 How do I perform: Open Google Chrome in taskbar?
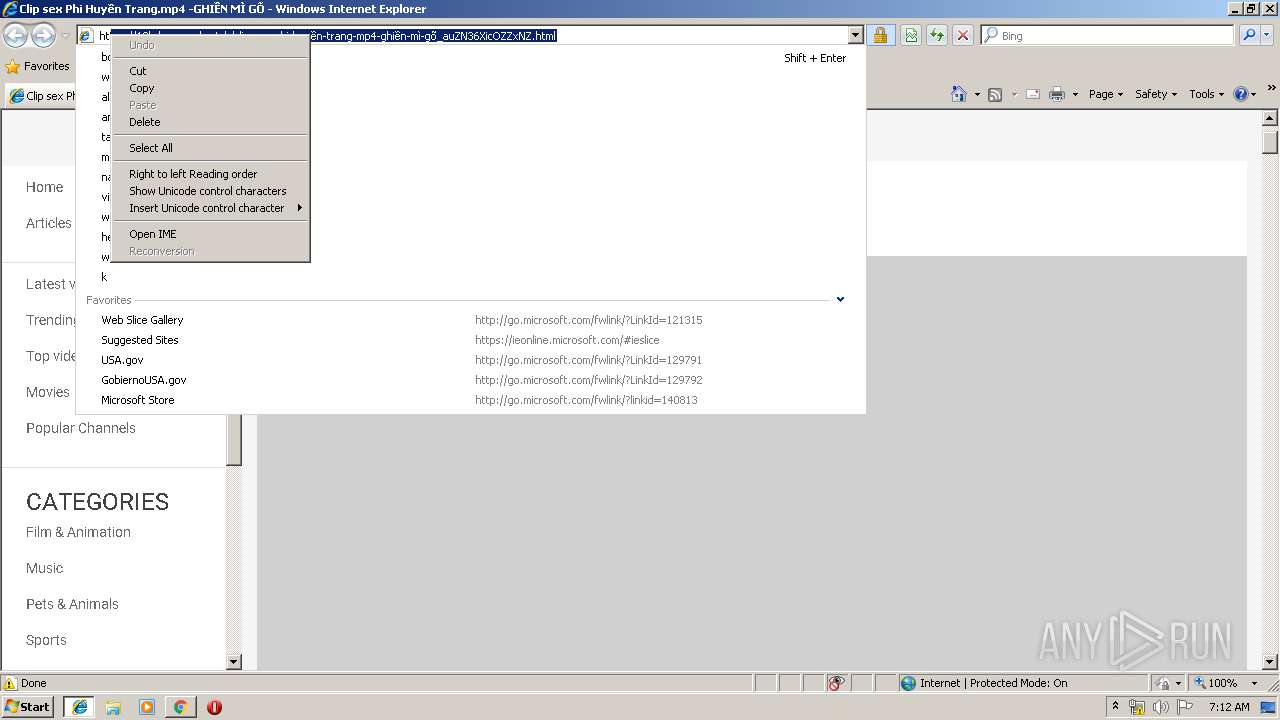point(180,707)
